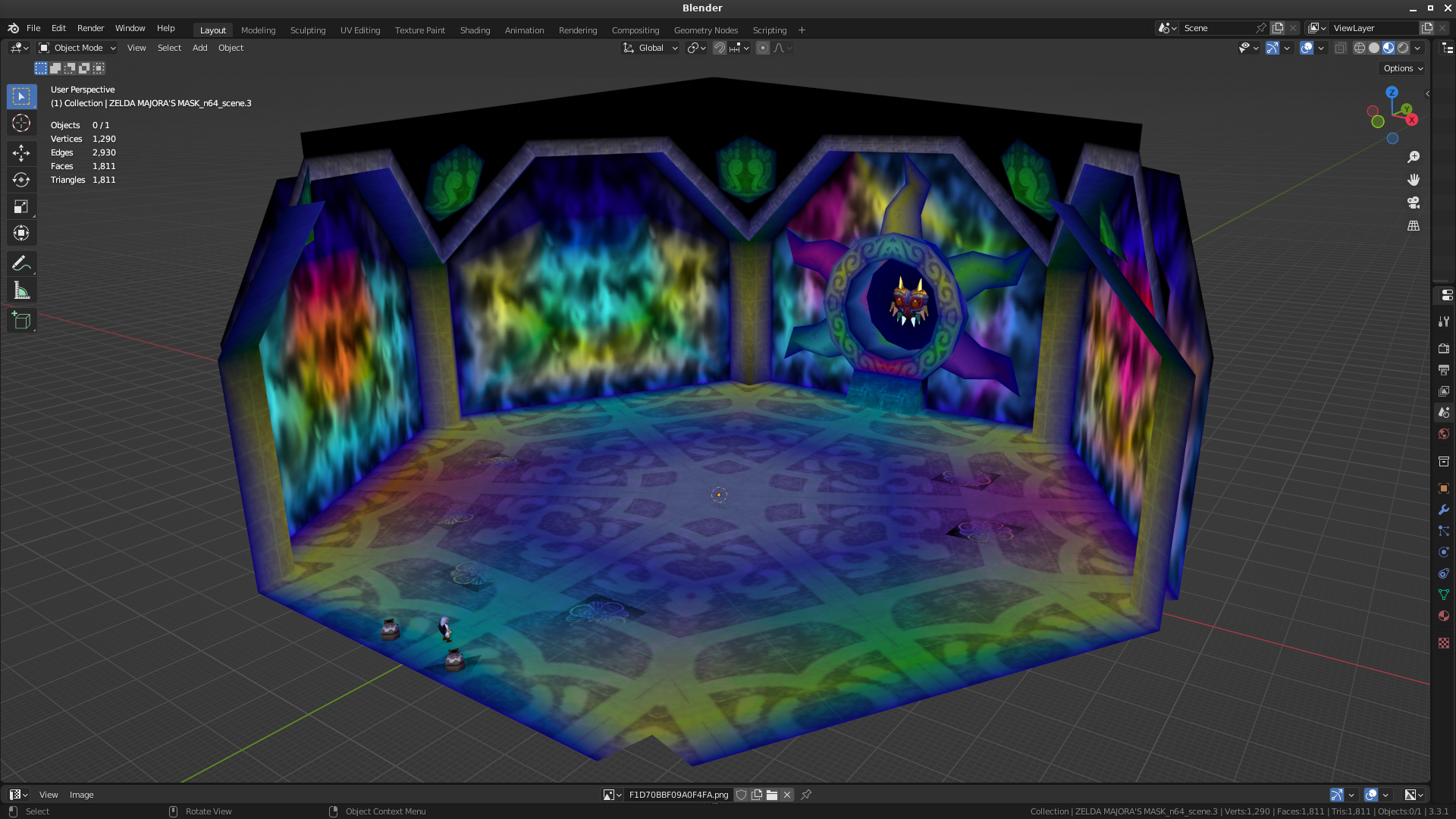
Task: Open the Object Mode dropdown
Action: click(x=77, y=48)
